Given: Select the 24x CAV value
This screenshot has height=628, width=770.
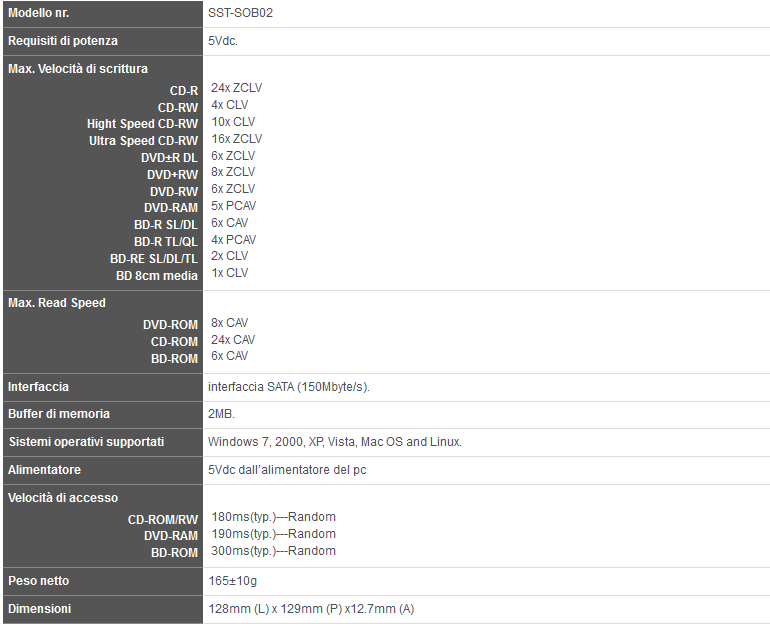Looking at the screenshot, I should pos(233,340).
